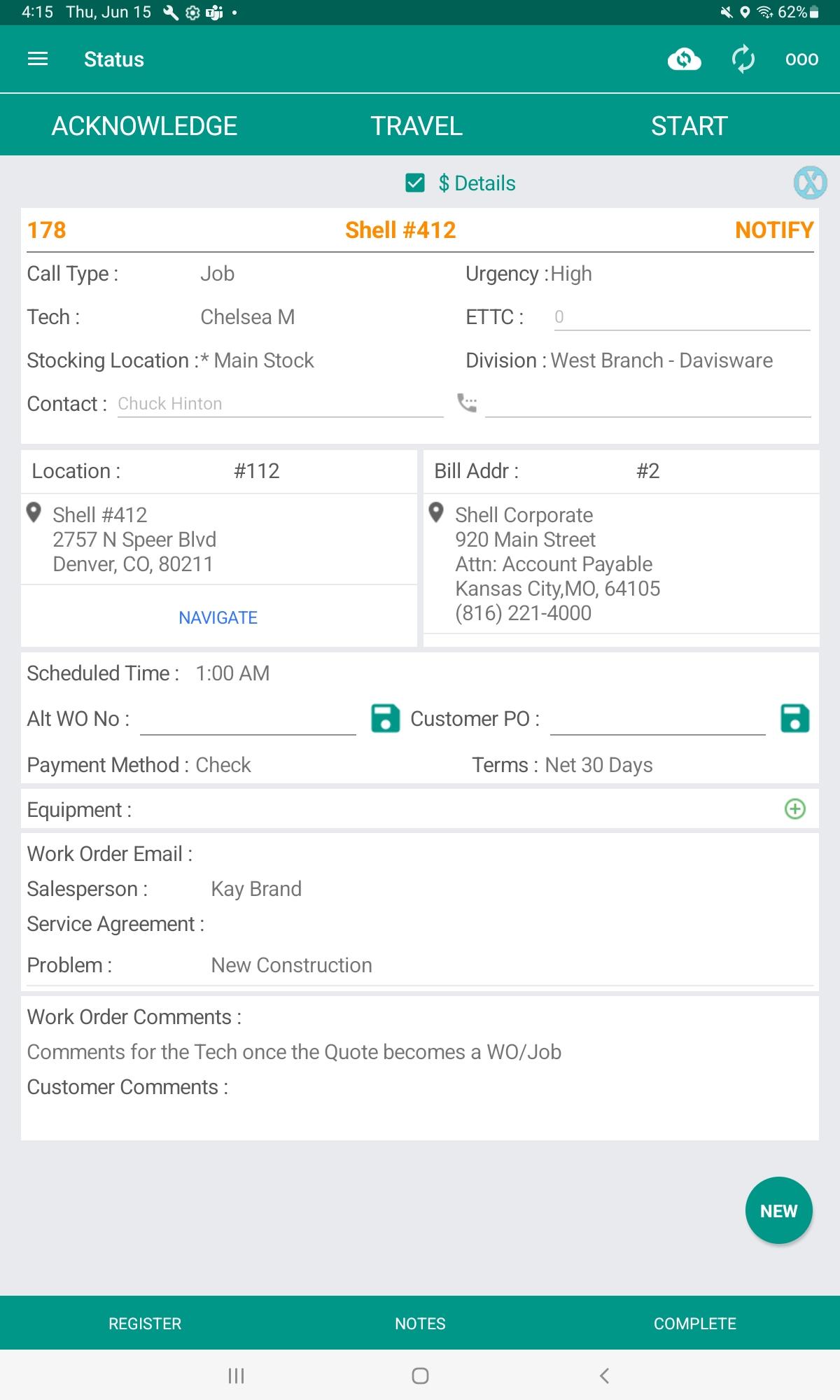Tap the orange NOTIFY link
Image resolution: width=840 pixels, height=1400 pixels.
tap(773, 230)
